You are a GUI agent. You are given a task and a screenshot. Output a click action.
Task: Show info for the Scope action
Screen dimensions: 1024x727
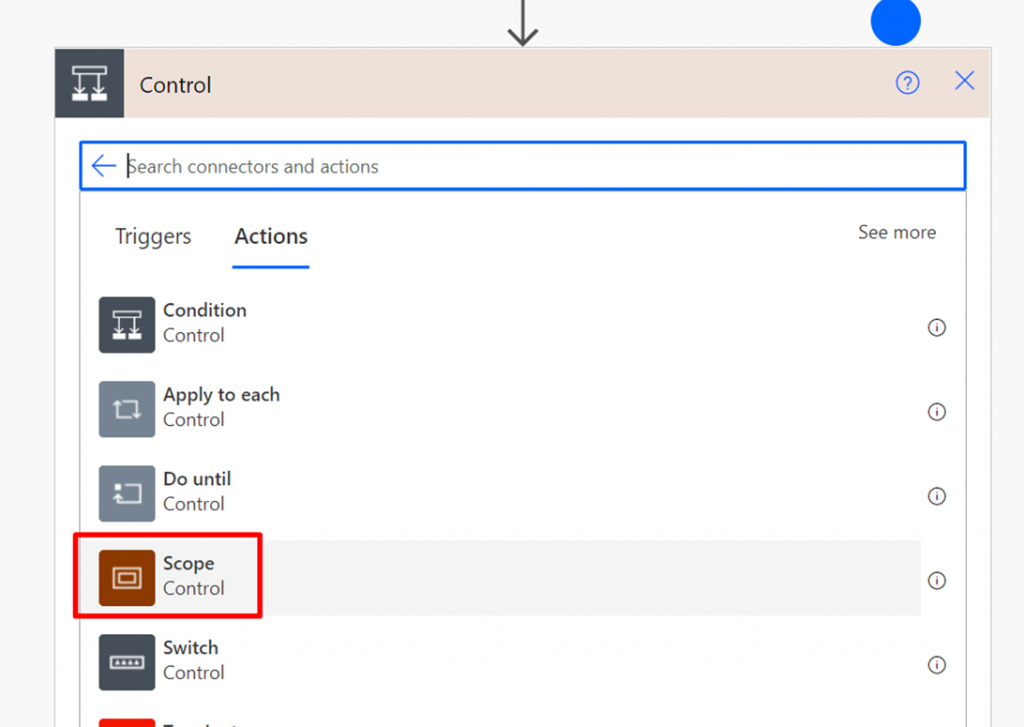937,580
